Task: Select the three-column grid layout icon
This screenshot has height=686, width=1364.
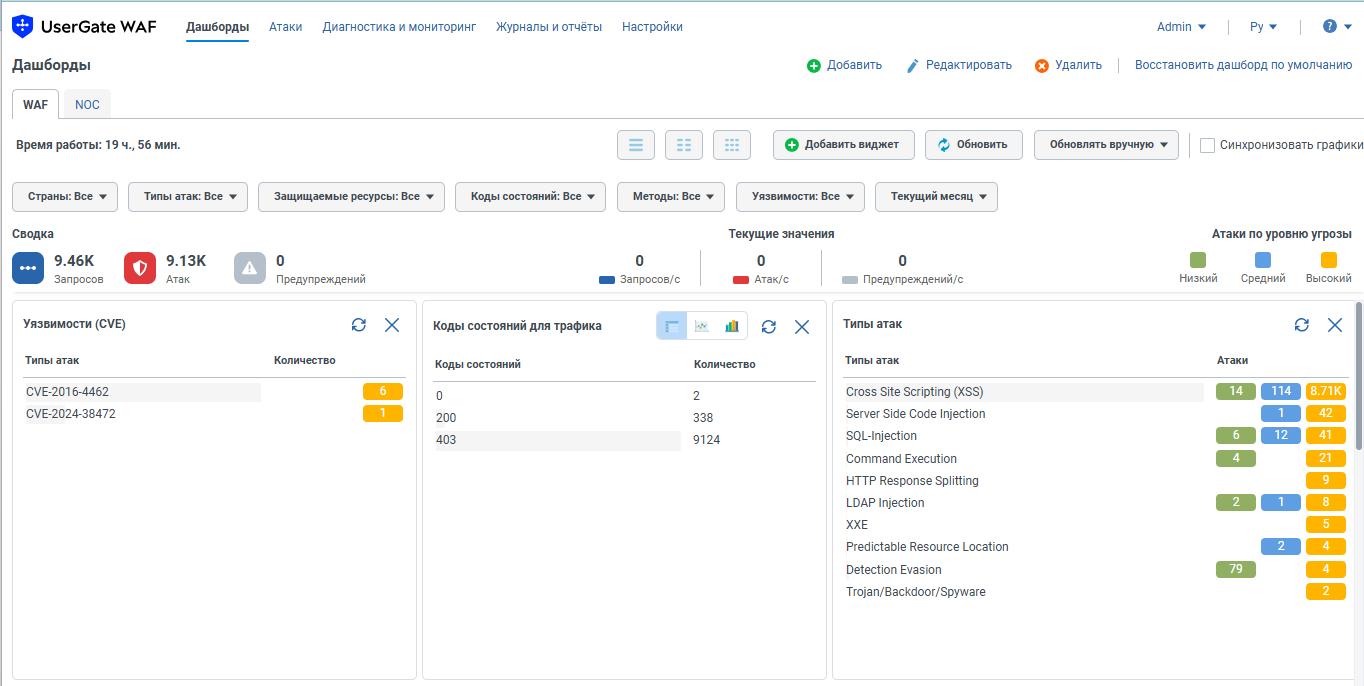Action: click(732, 145)
